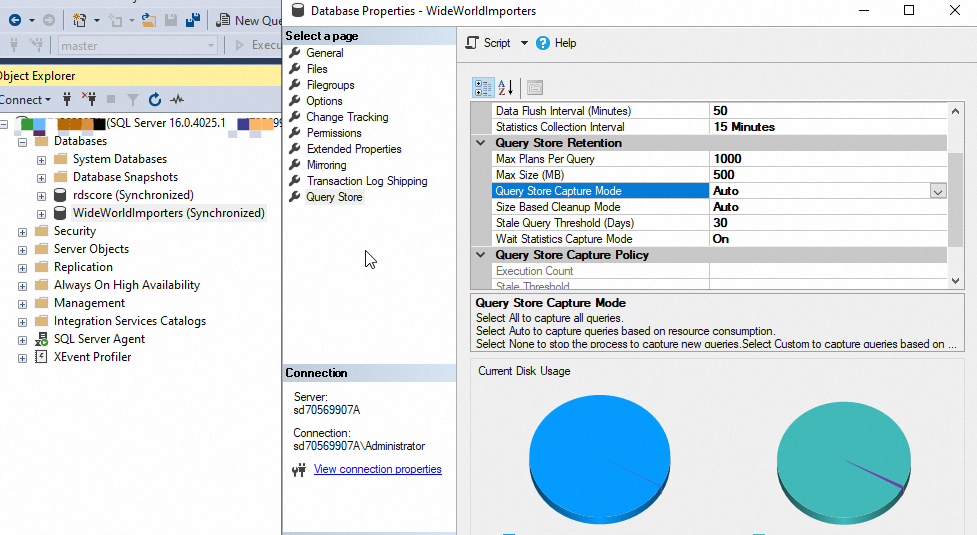Collapse the Query Store Capture Policy section

point(480,255)
